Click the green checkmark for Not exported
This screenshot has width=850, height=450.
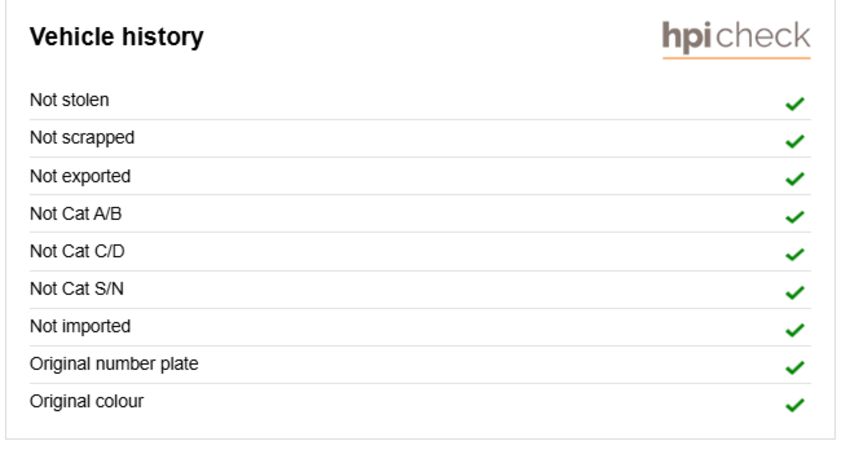pyautogui.click(x=795, y=179)
